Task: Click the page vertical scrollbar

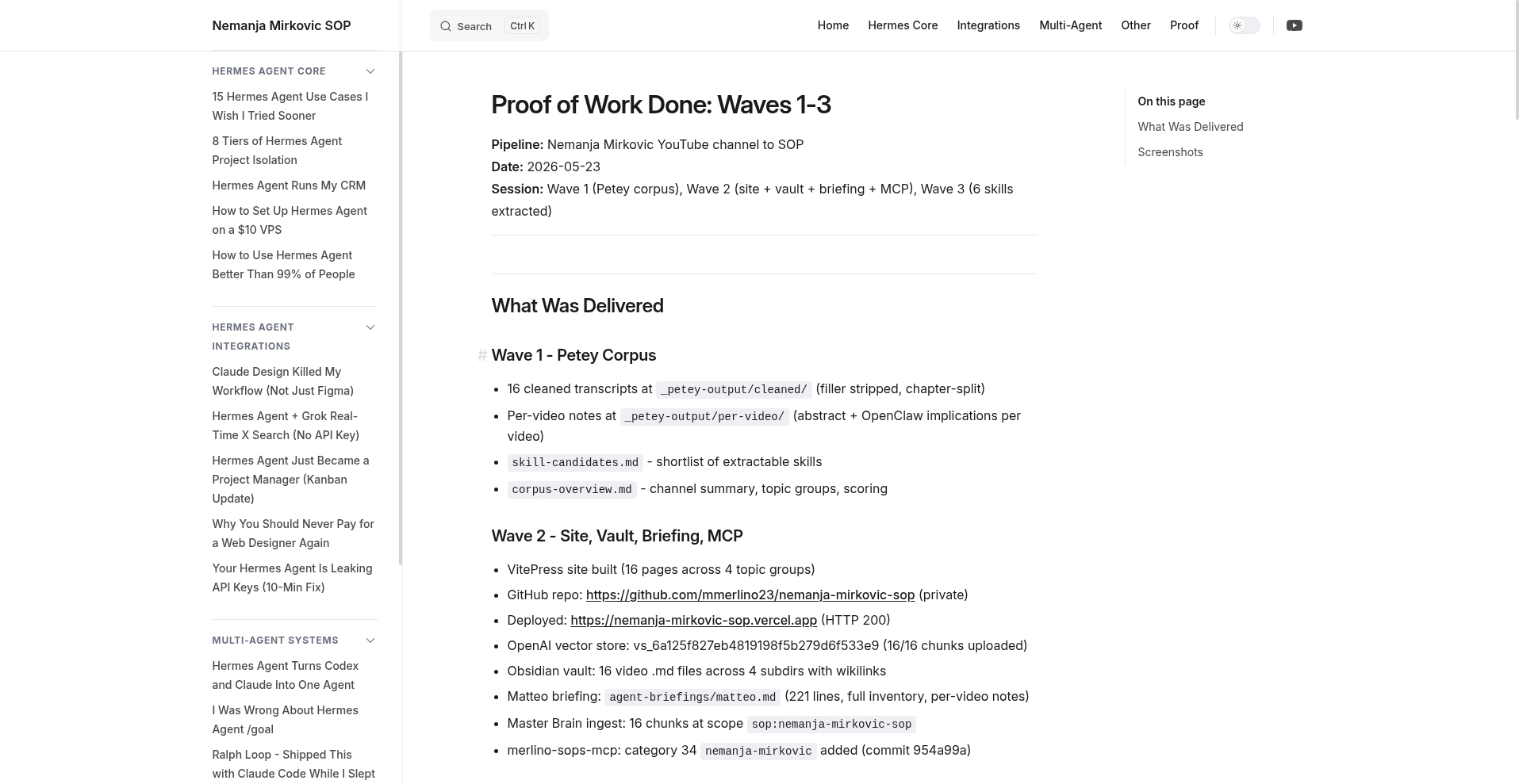Action: (x=1516, y=59)
